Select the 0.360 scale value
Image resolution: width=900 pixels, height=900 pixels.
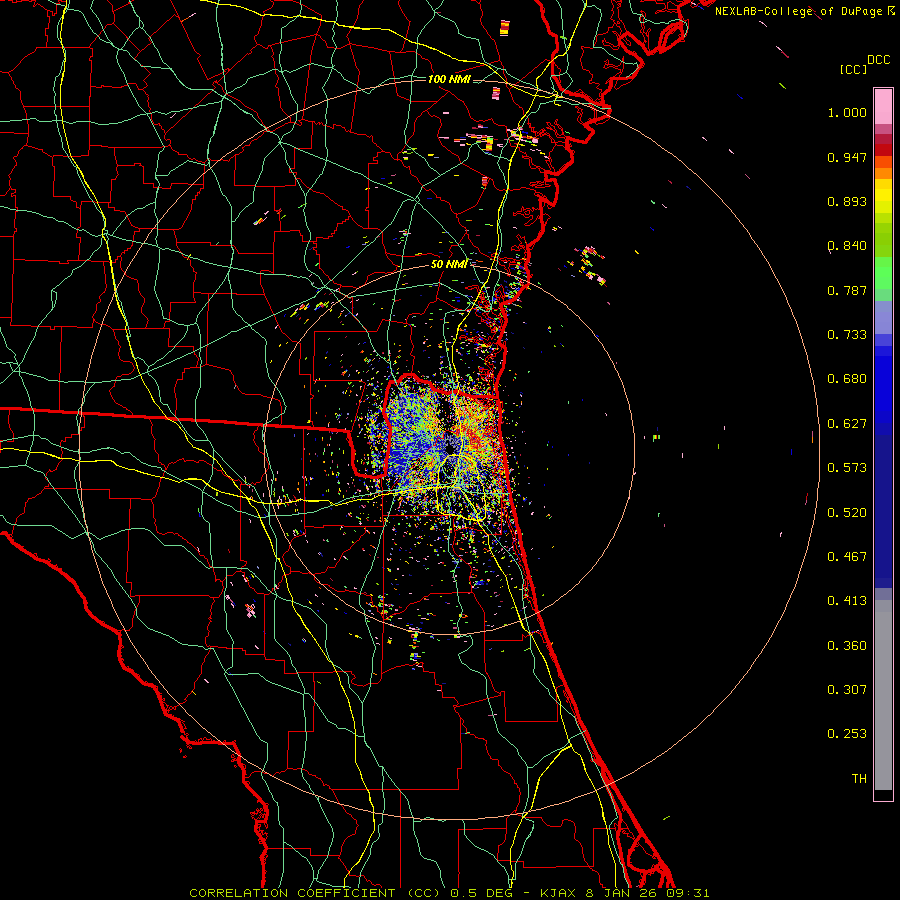point(847,646)
